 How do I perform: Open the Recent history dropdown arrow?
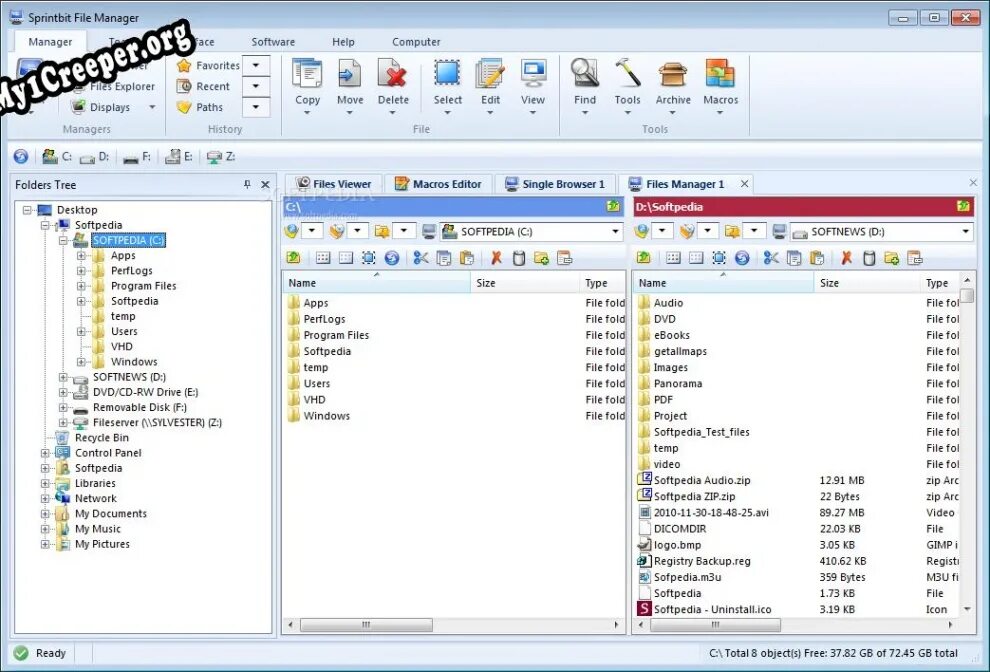(x=256, y=86)
